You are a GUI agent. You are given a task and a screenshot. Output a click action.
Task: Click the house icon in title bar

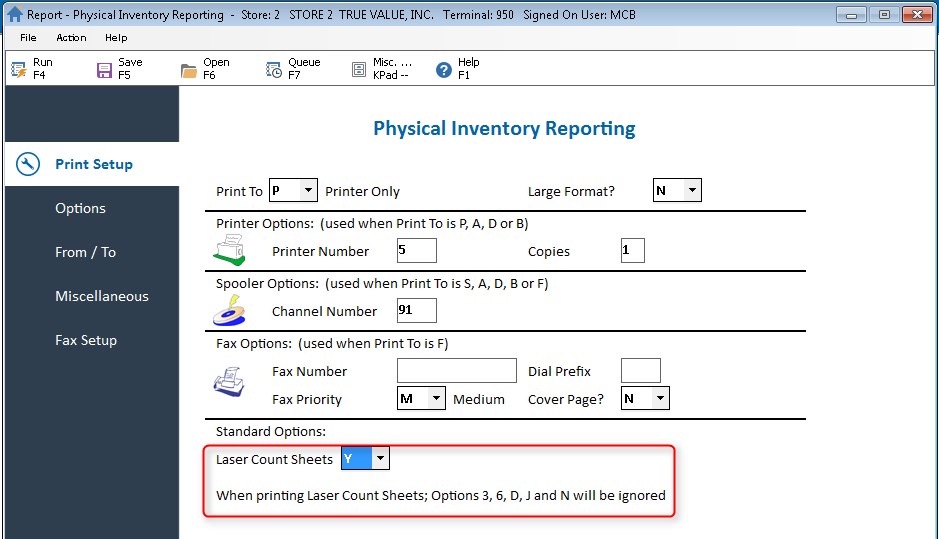click(14, 15)
